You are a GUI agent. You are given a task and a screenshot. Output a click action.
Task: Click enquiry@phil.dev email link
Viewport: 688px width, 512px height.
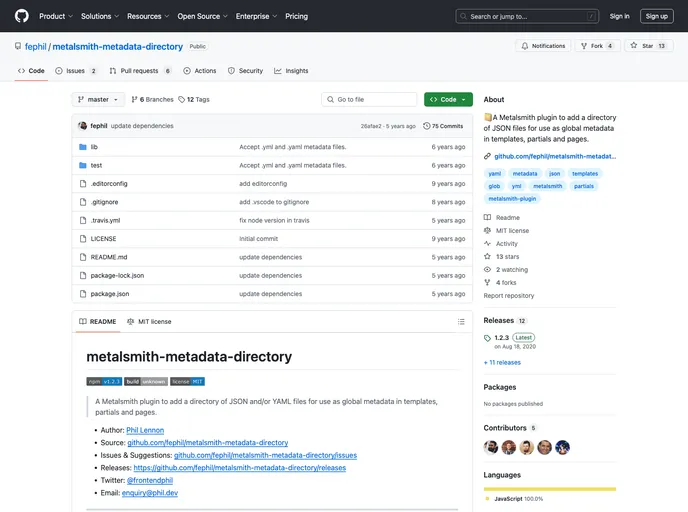pyautogui.click(x=150, y=493)
